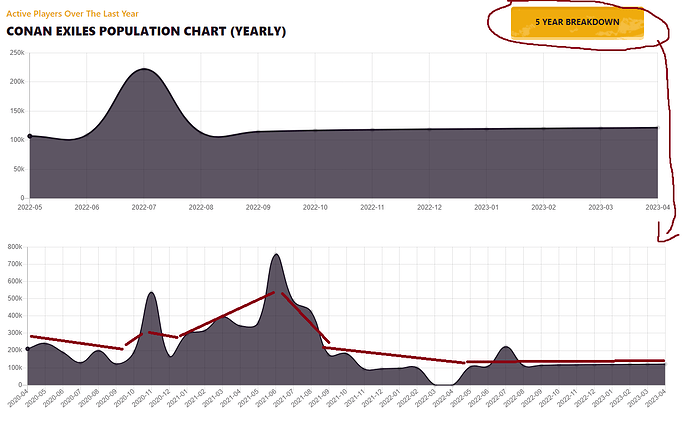
Task: Click the 2022-07 peak on yearly chart
Action: pos(144,69)
